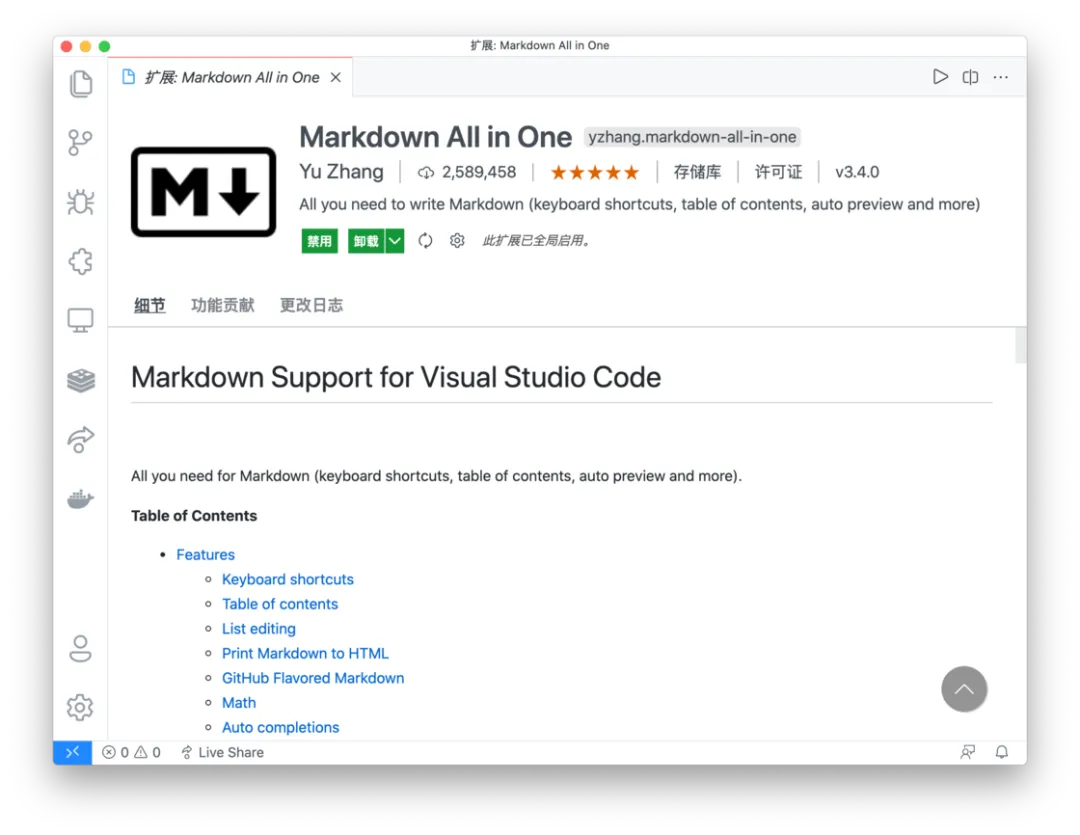Click the Table of Contents bold heading

[194, 516]
